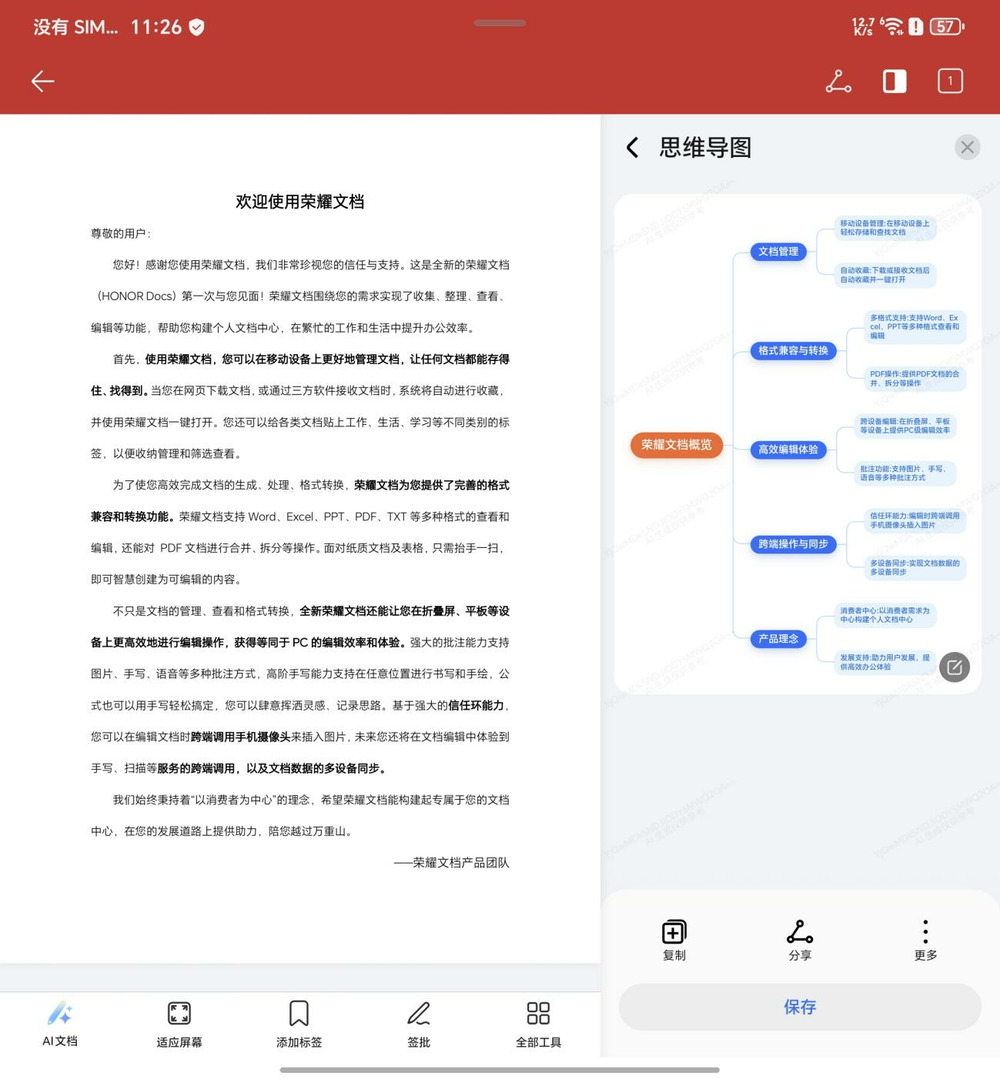This screenshot has width=1000, height=1083.
Task: Tap the 移动设备管理 leaf node
Action: (x=885, y=228)
